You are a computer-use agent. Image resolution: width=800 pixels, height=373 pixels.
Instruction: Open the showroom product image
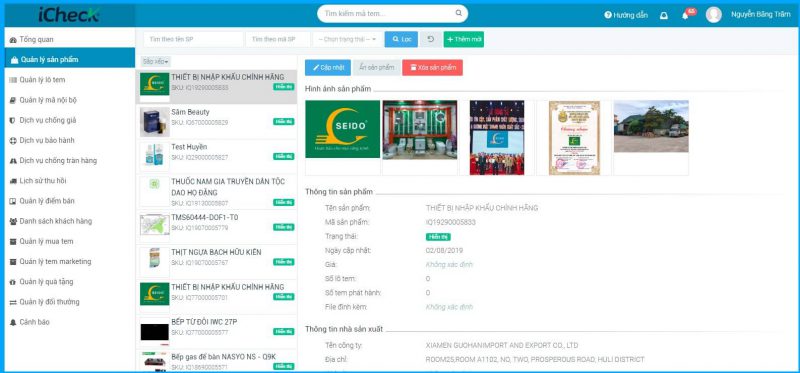pos(420,130)
